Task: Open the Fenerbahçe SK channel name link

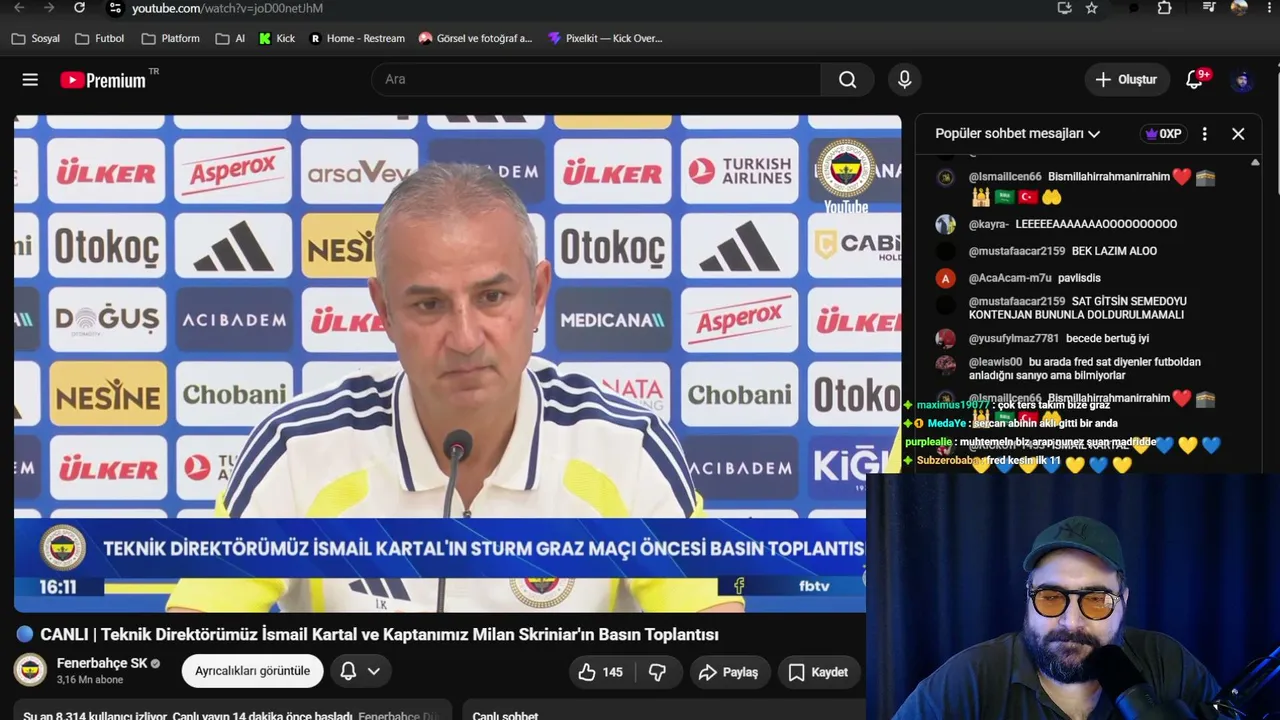Action: pyautogui.click(x=102, y=663)
